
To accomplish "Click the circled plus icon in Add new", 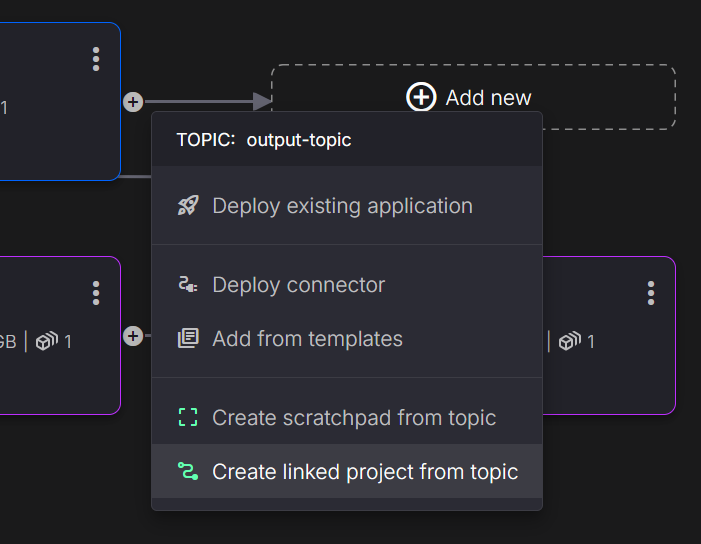I will pyautogui.click(x=421, y=97).
